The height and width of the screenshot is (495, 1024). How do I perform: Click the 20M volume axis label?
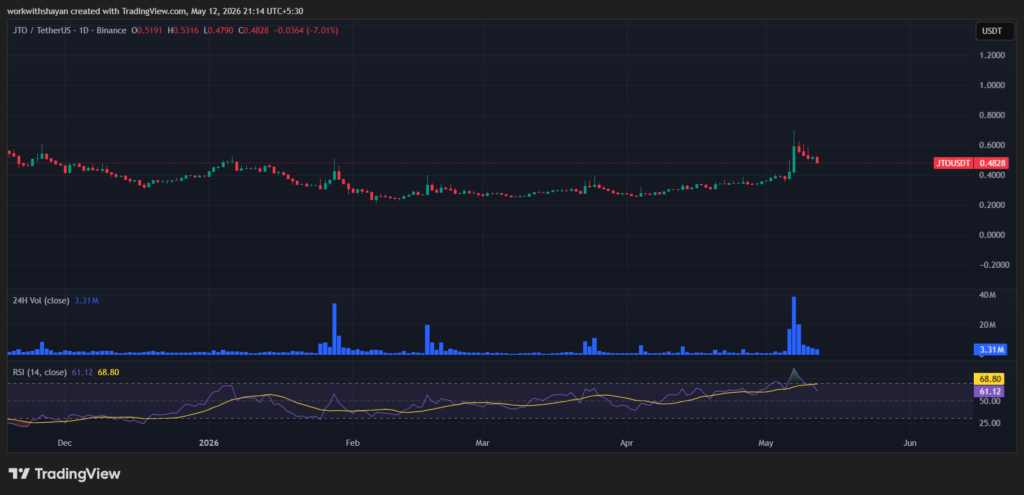point(987,325)
